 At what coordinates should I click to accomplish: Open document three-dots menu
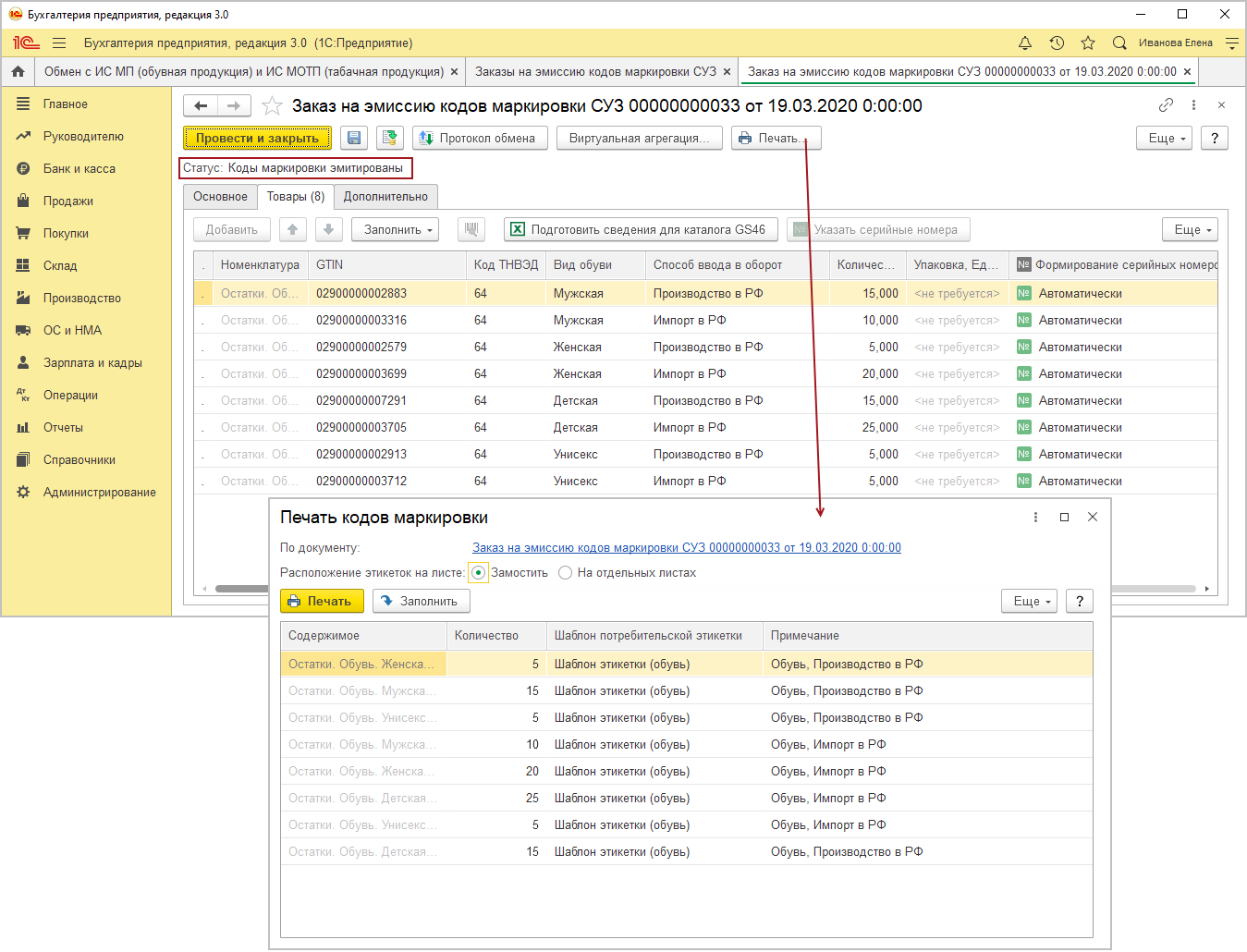click(1193, 105)
